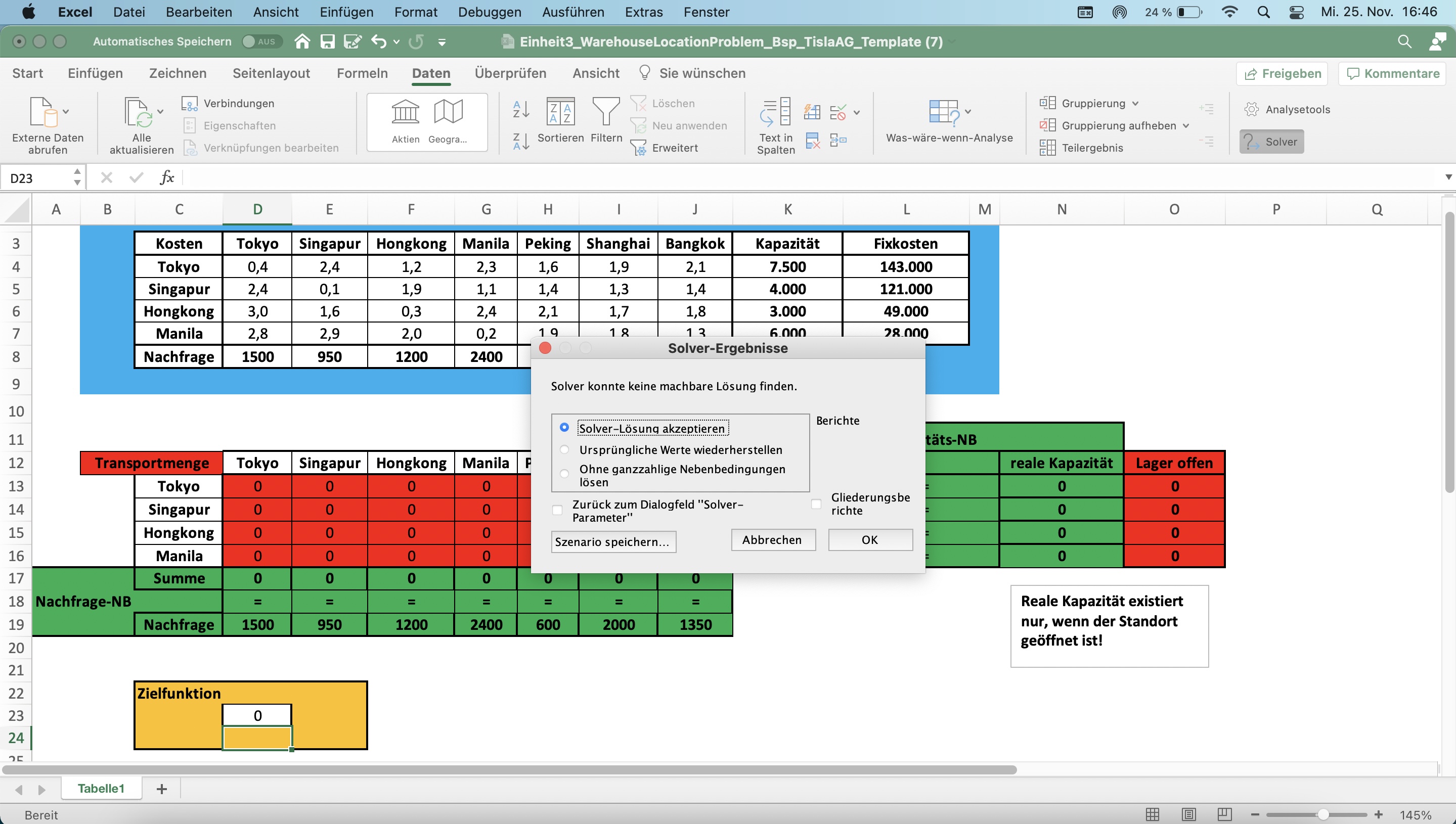Image resolution: width=1456 pixels, height=824 pixels.
Task: Click the Save floppy disk icon
Action: [327, 41]
